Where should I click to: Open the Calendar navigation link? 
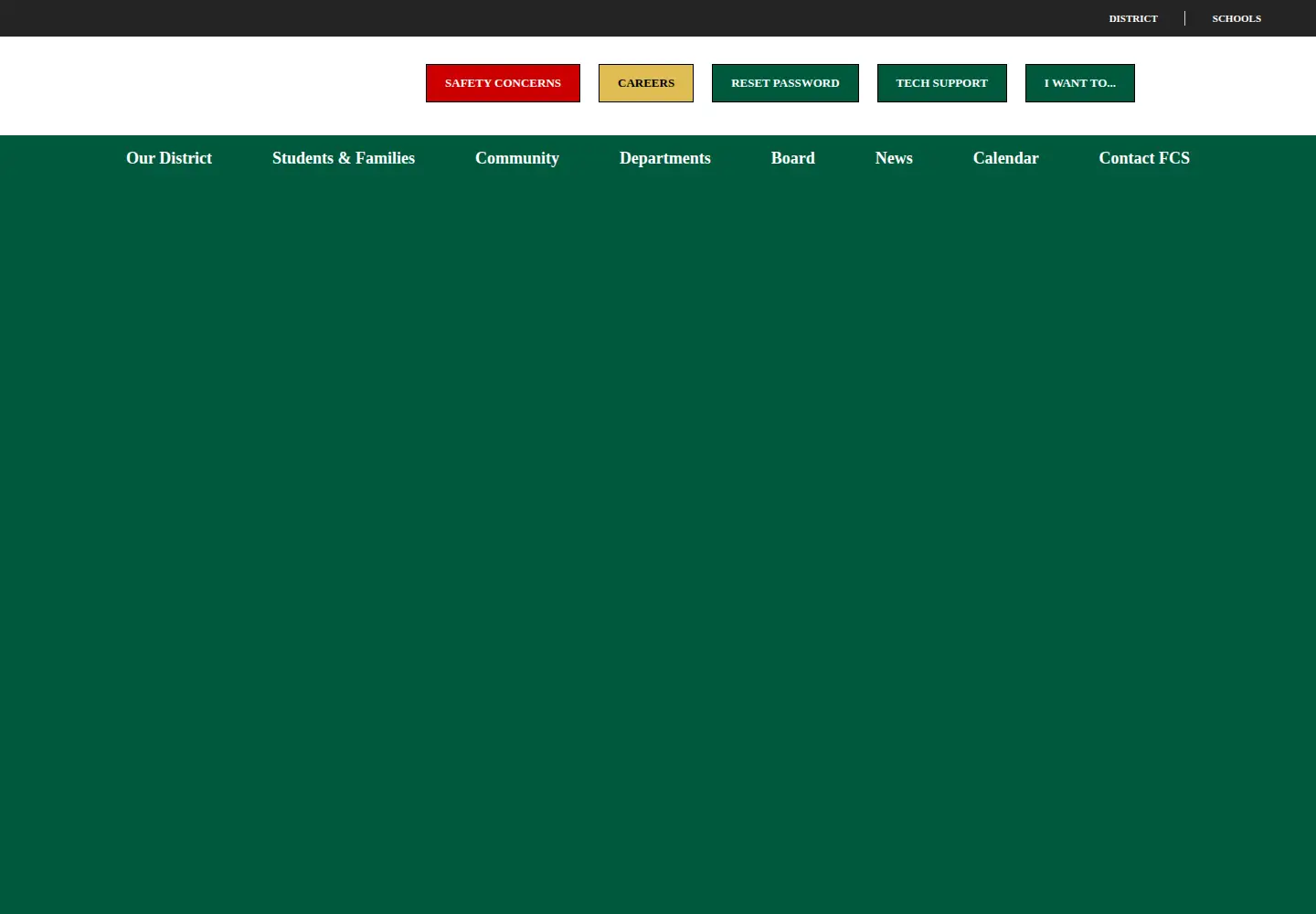click(x=1006, y=158)
